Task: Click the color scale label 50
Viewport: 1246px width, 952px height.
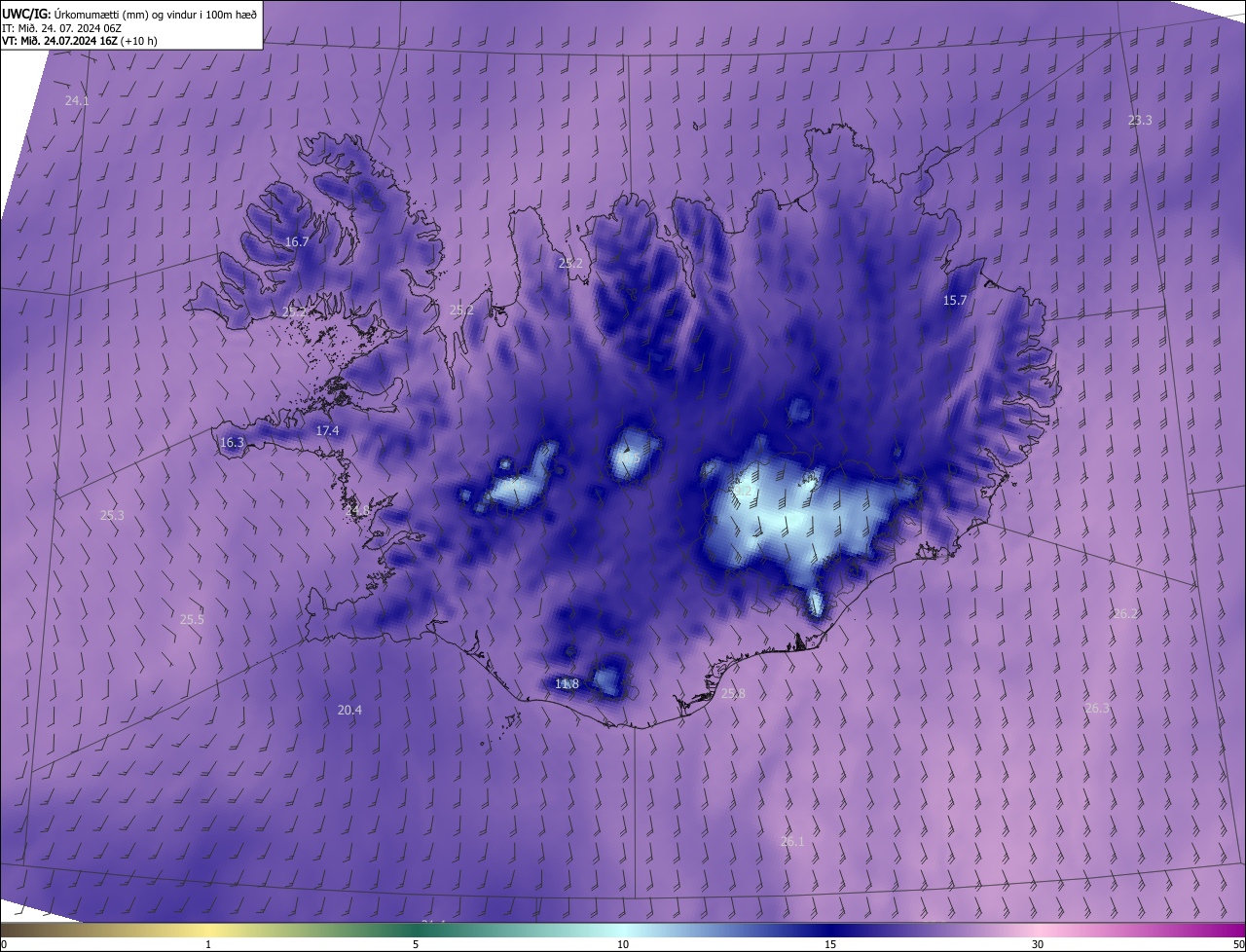Action: click(x=1238, y=945)
